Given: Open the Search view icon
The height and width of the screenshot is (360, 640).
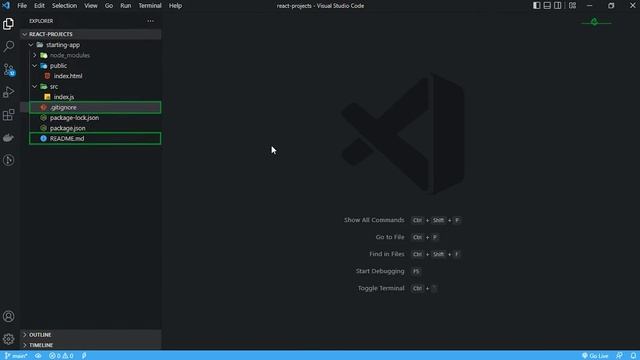Looking at the screenshot, I should coord(9,46).
